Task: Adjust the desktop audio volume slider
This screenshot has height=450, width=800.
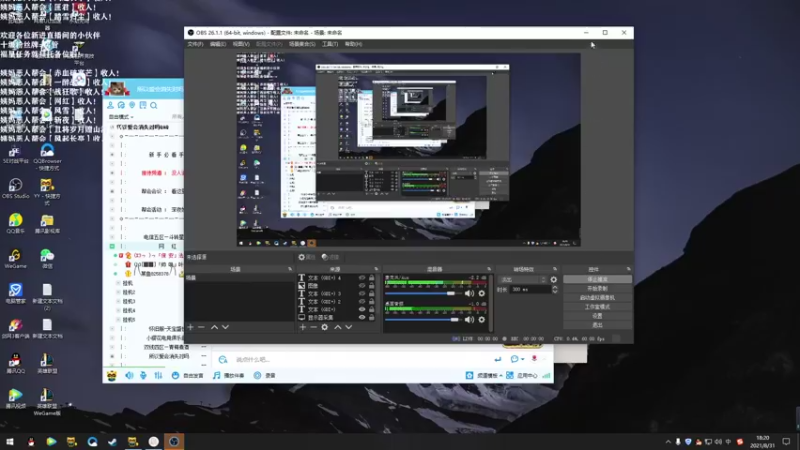Action: [x=423, y=319]
